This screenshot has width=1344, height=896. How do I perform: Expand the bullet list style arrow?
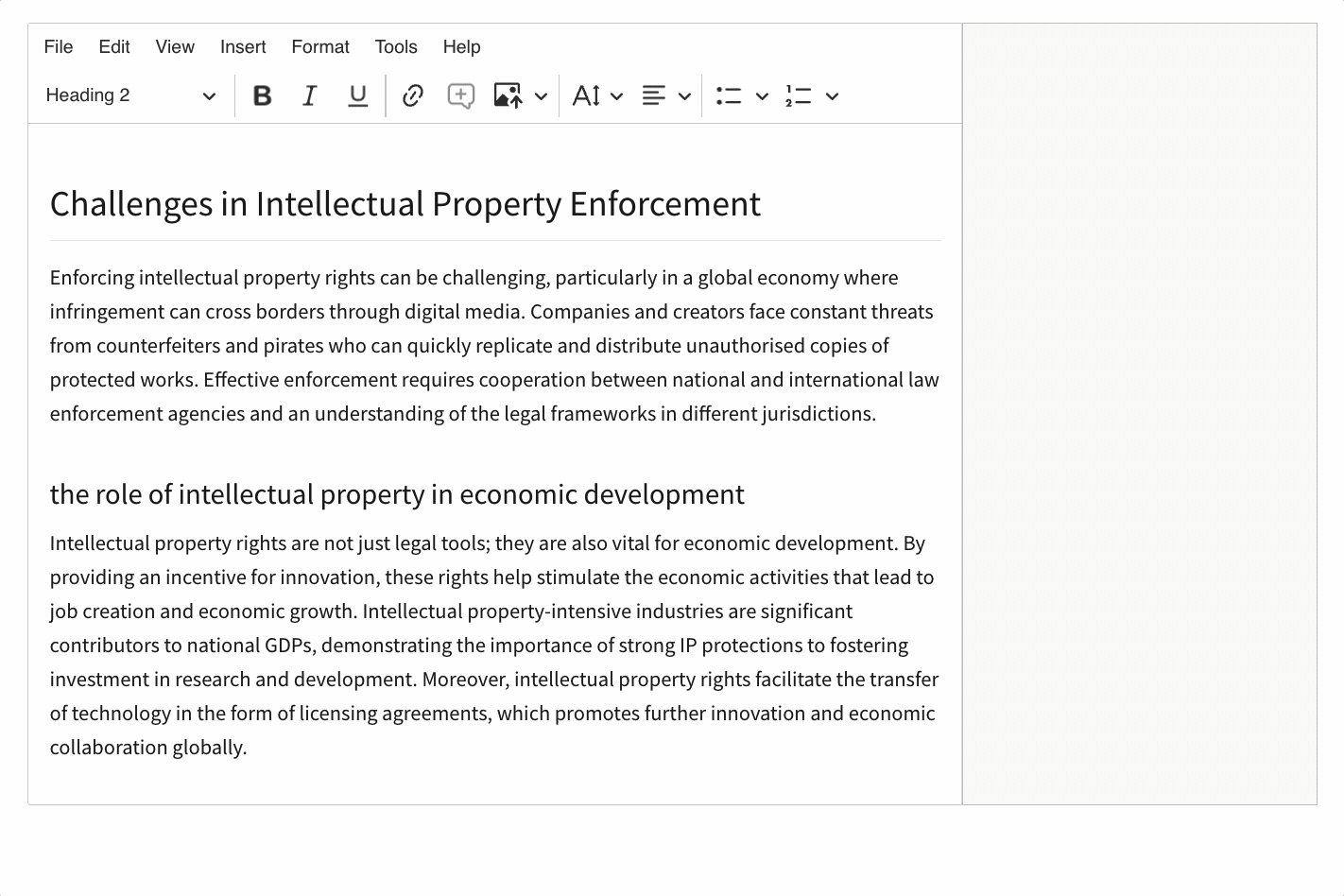click(x=762, y=95)
